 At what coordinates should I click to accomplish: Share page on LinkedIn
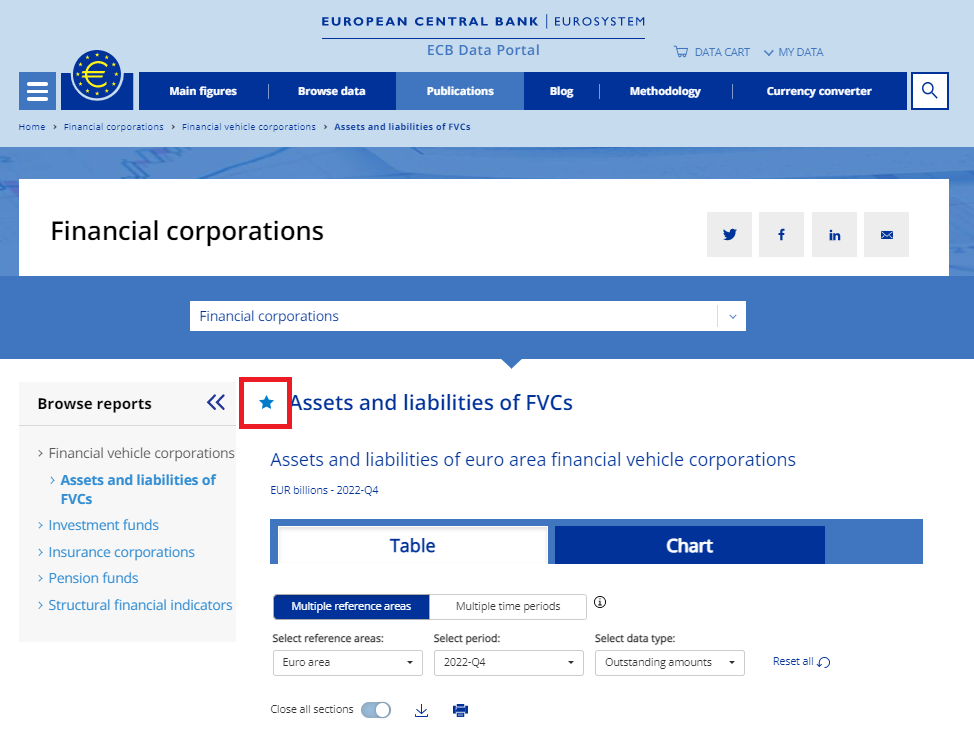click(834, 235)
